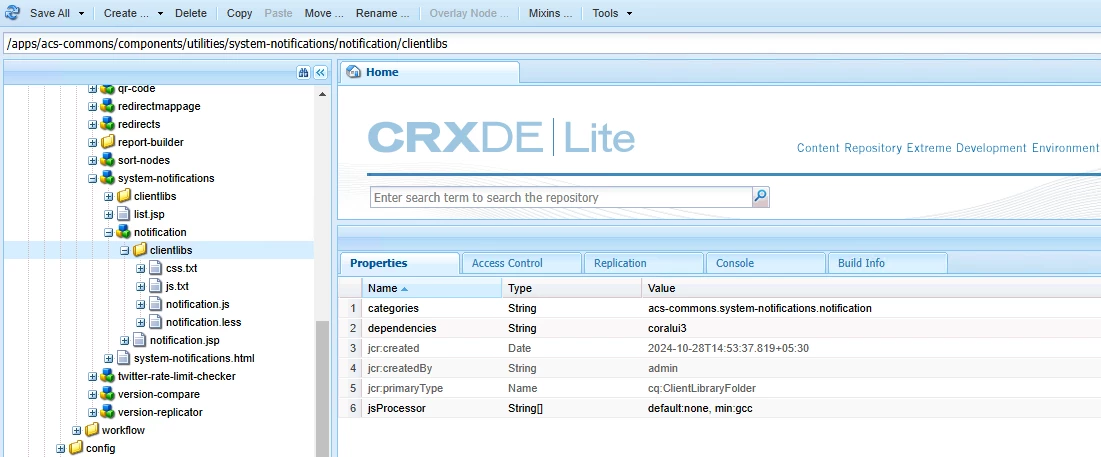Expand the report-builder tree node
The image size is (1101, 457).
92,143
